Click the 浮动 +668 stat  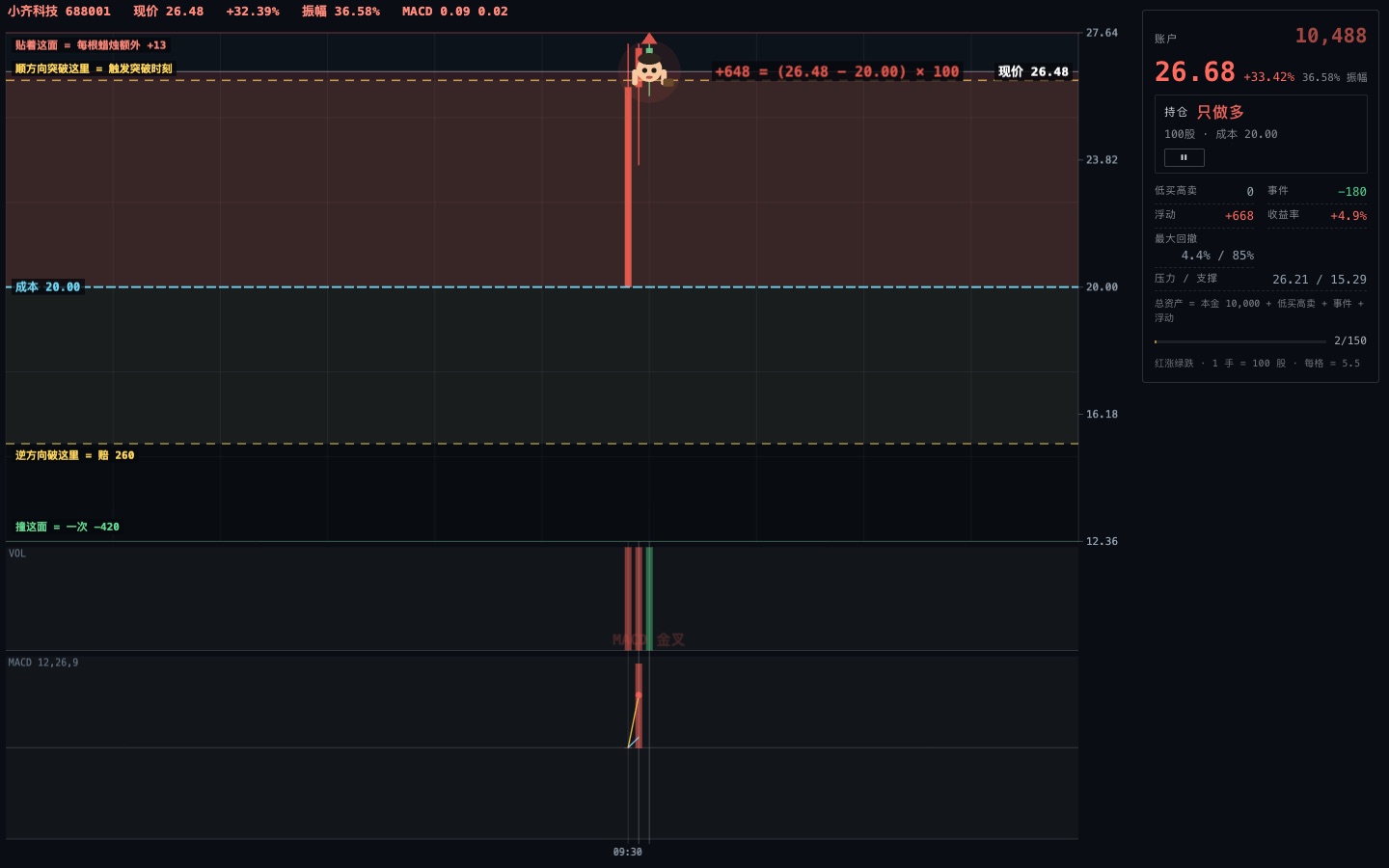[1204, 215]
